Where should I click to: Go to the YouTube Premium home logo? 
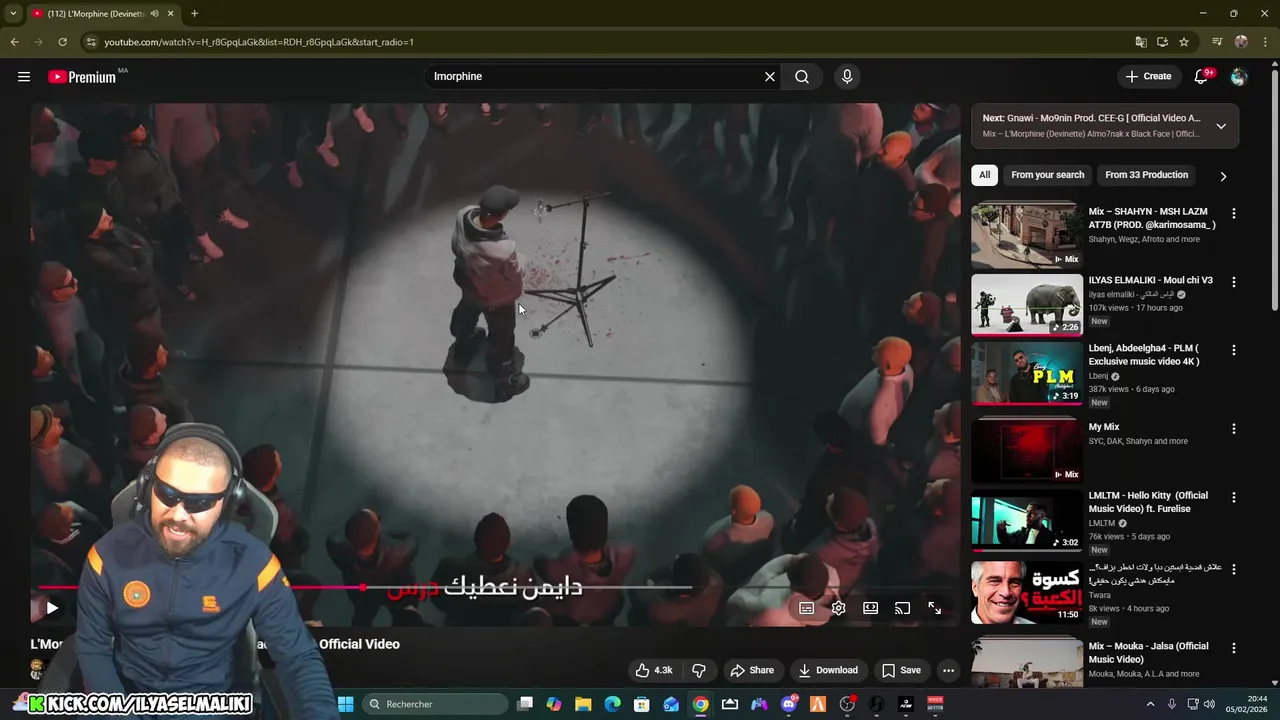(82, 77)
